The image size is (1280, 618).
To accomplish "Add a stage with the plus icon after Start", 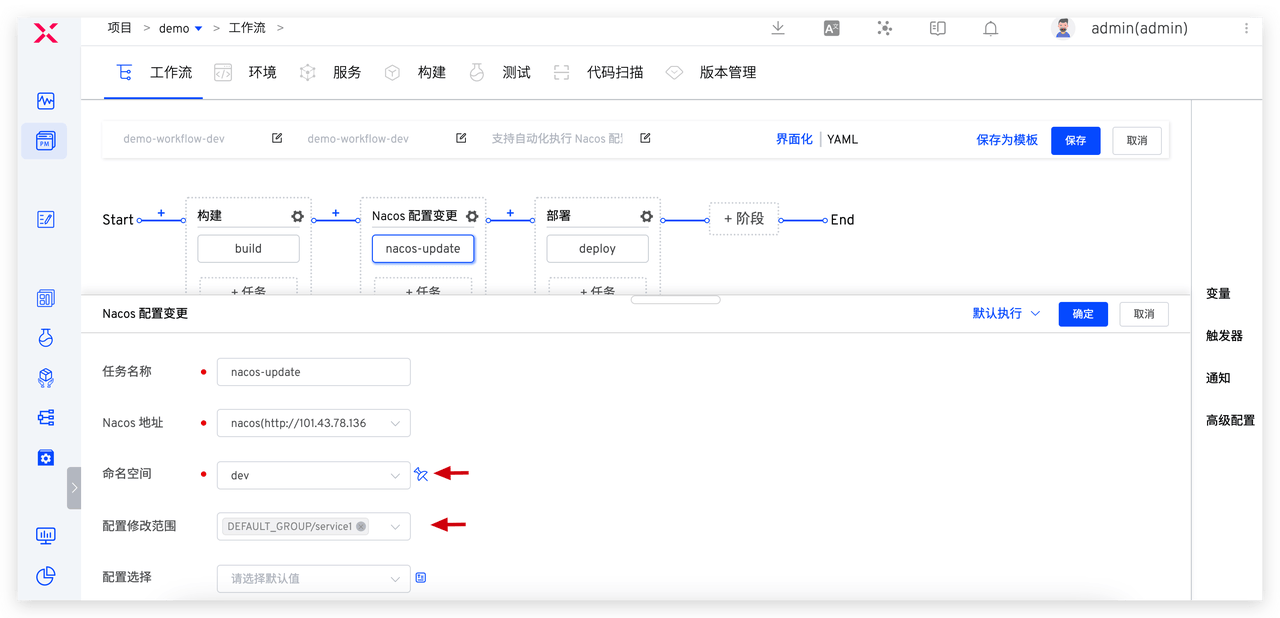I will tap(161, 213).
